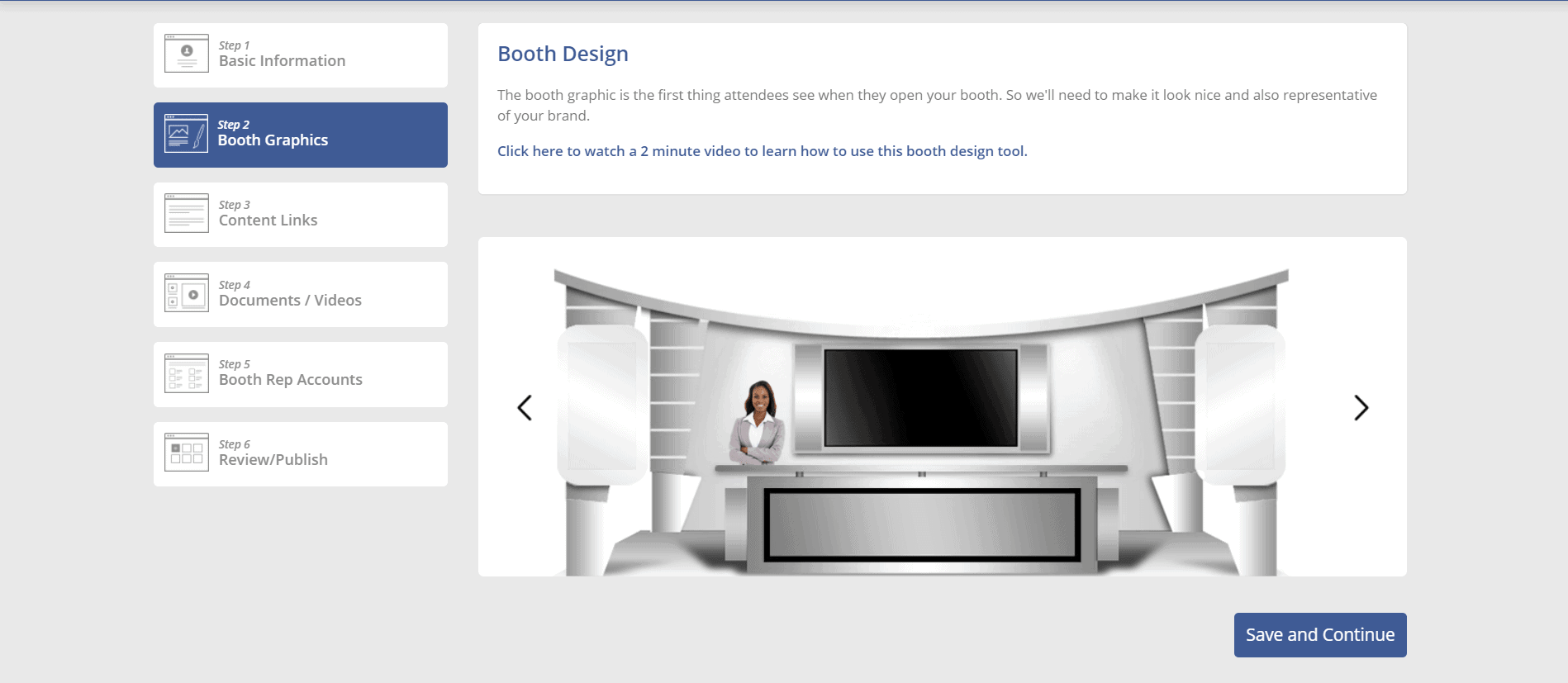The width and height of the screenshot is (1568, 683).
Task: Go to next booth design arrow
Action: pyautogui.click(x=1361, y=407)
